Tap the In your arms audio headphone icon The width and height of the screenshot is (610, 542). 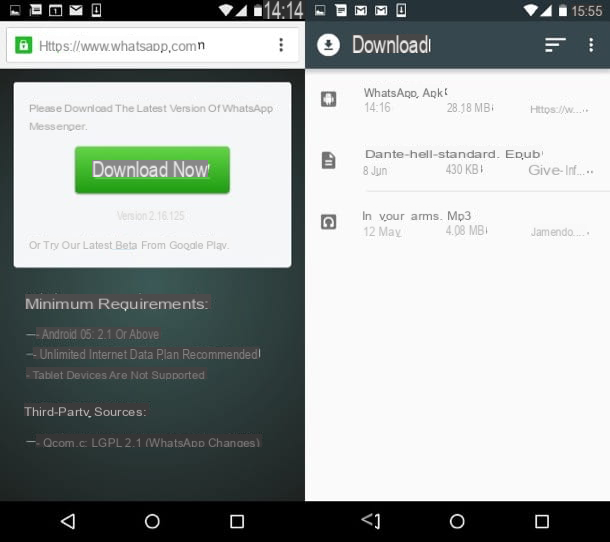coord(328,222)
